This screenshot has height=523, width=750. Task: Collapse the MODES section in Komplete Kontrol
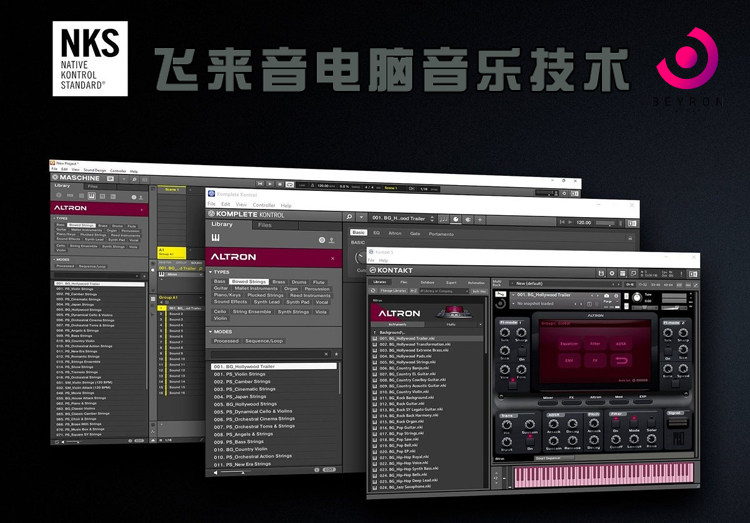pyautogui.click(x=210, y=331)
